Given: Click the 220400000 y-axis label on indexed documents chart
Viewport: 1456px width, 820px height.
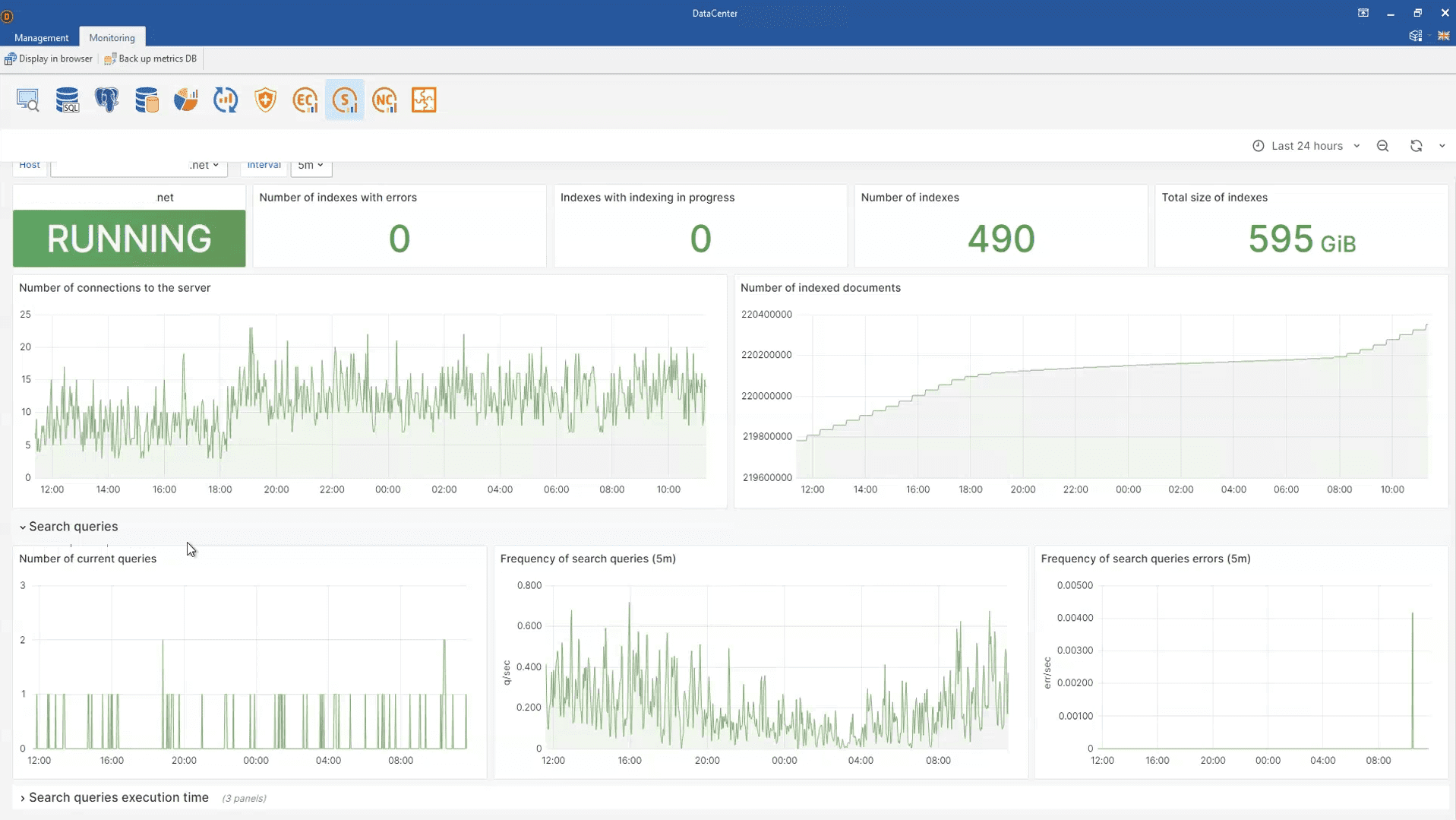Looking at the screenshot, I should point(766,315).
